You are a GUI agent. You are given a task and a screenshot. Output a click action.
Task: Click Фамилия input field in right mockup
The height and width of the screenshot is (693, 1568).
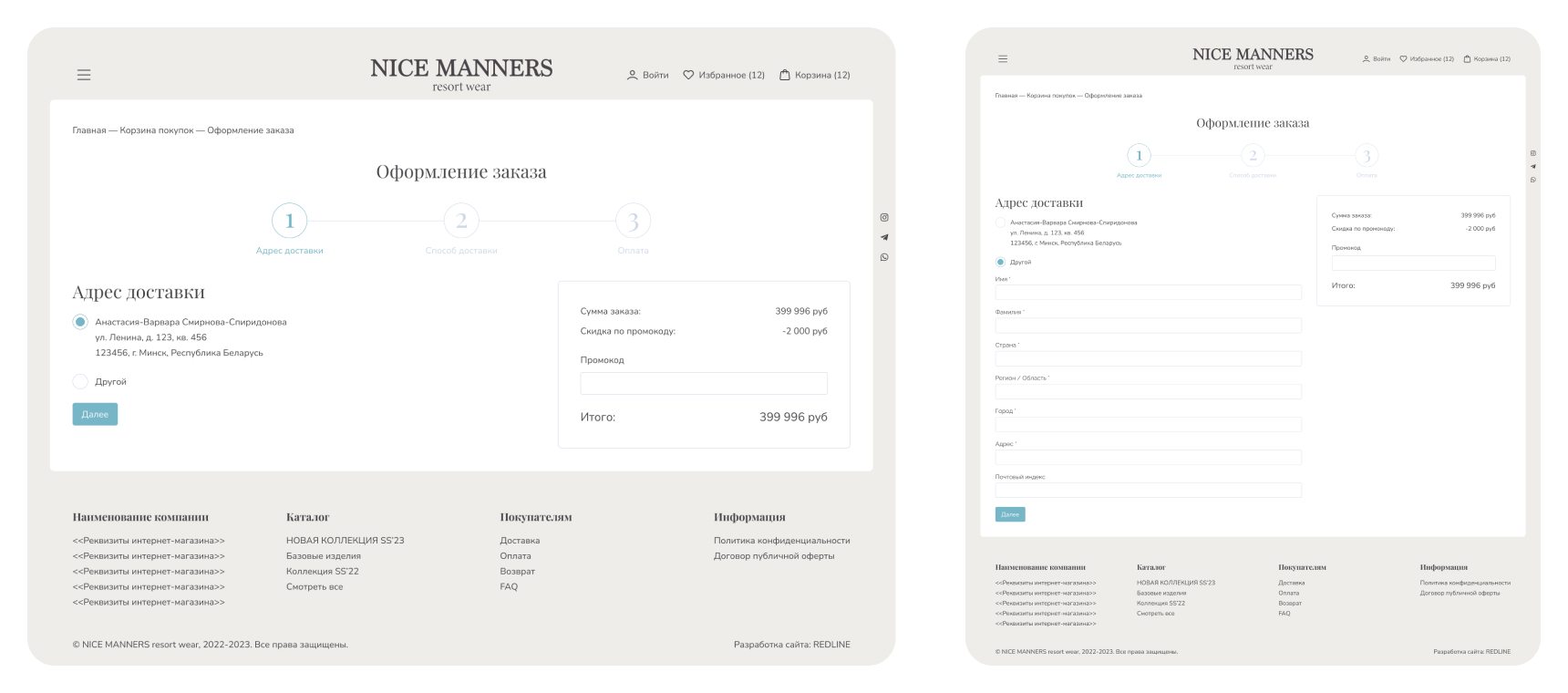[x=1148, y=326]
